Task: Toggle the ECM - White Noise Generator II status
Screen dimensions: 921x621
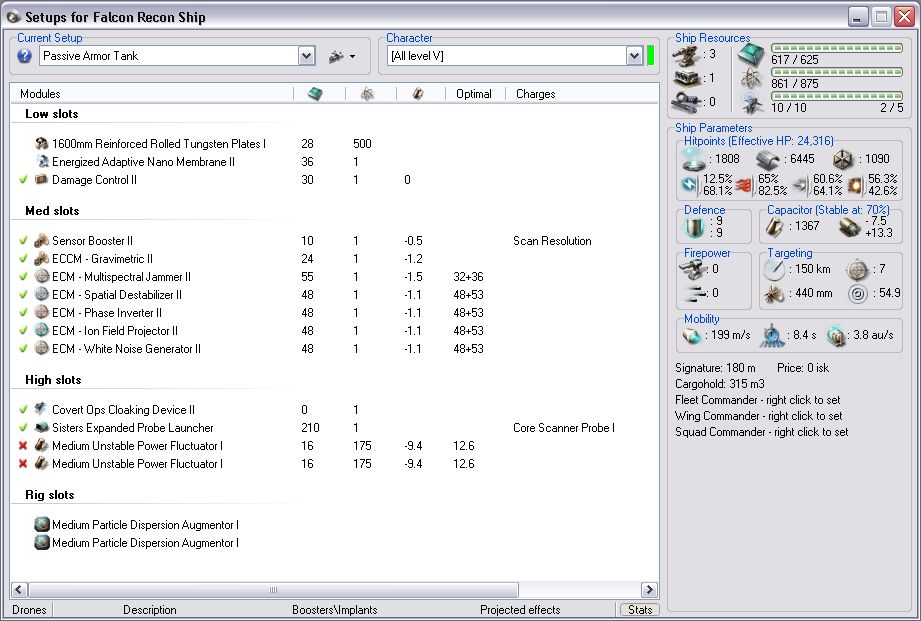Action: (23, 349)
